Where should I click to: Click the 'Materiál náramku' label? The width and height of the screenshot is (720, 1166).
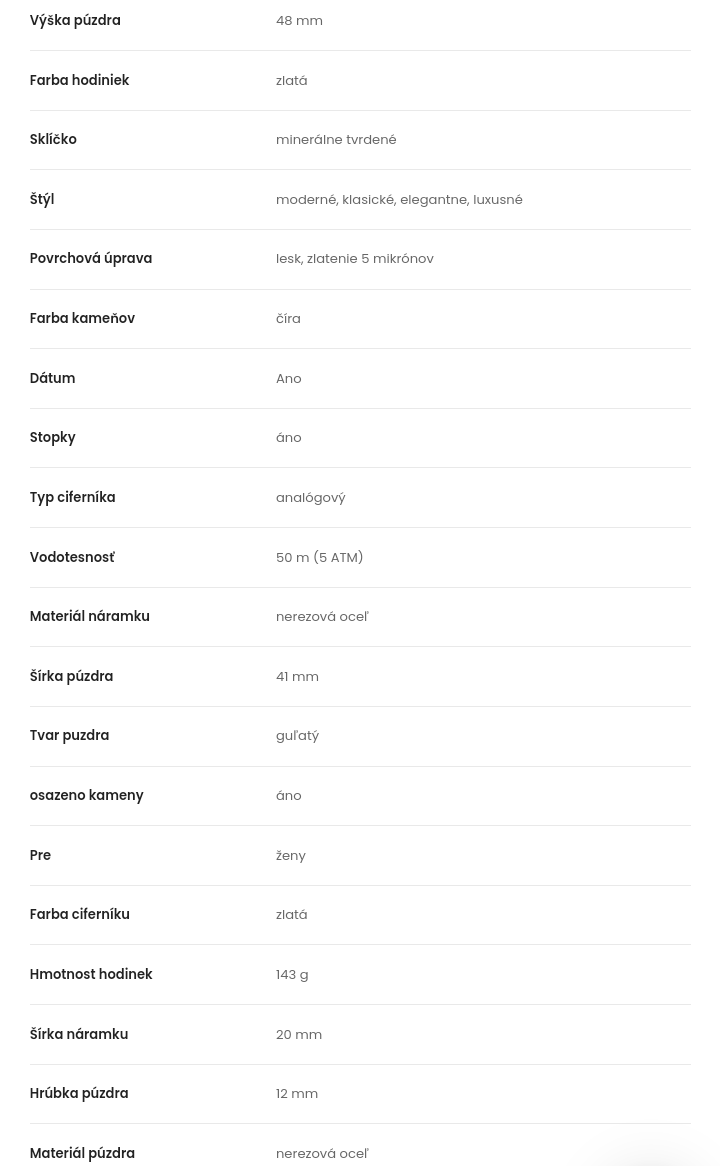tap(89, 616)
